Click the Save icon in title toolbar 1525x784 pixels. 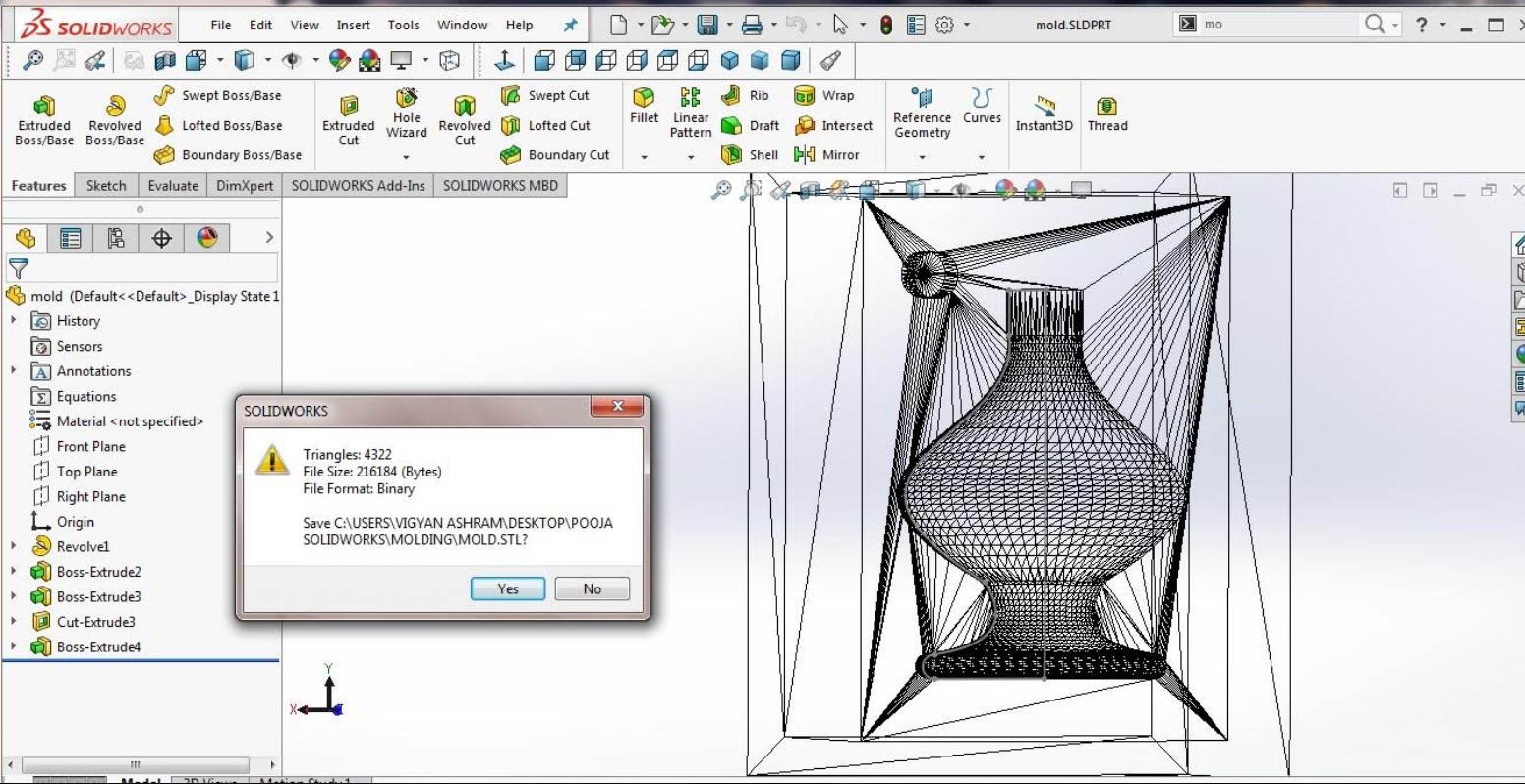click(707, 25)
